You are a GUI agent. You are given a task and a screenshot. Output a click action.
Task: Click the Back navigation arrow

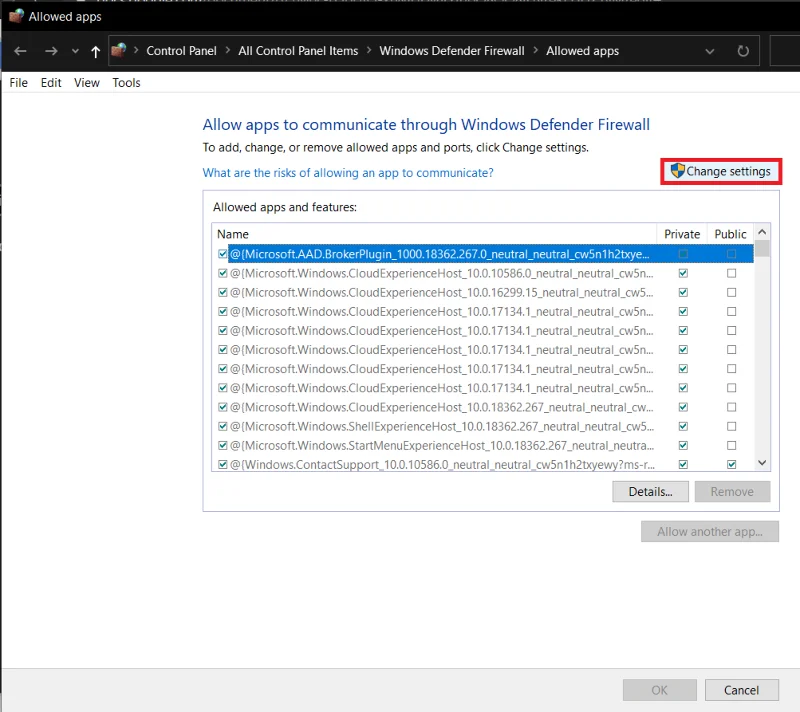pyautogui.click(x=20, y=51)
